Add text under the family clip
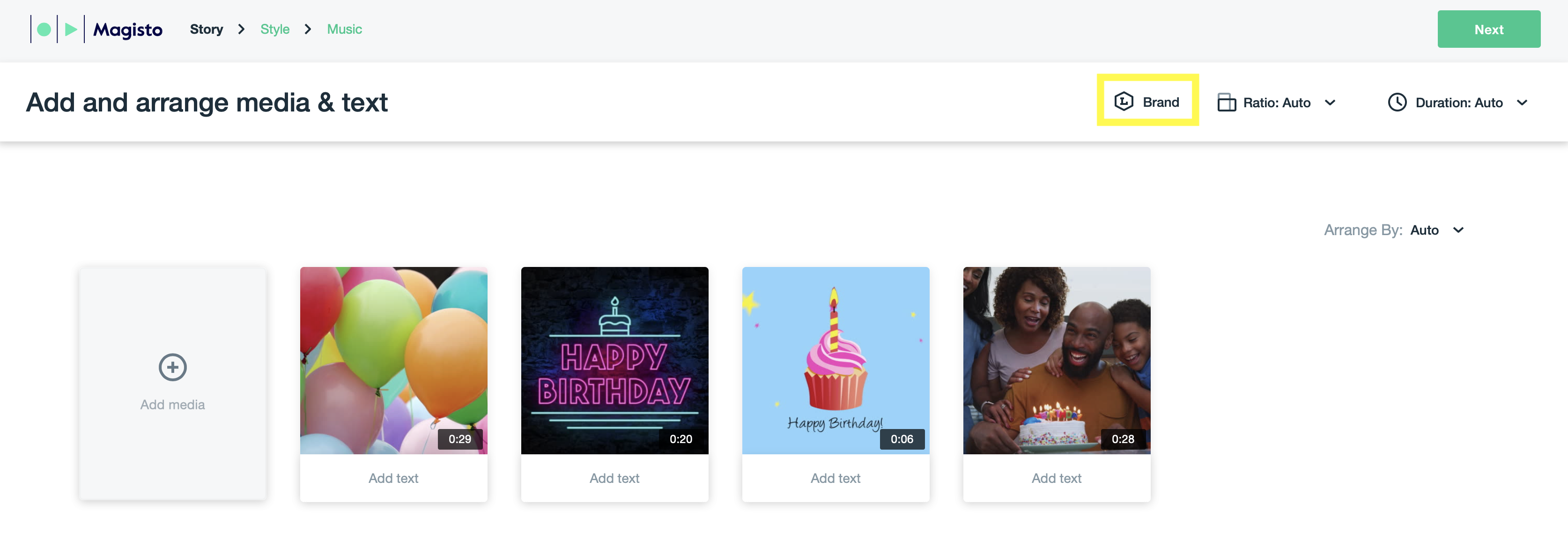The image size is (1568, 533). coord(1056,478)
